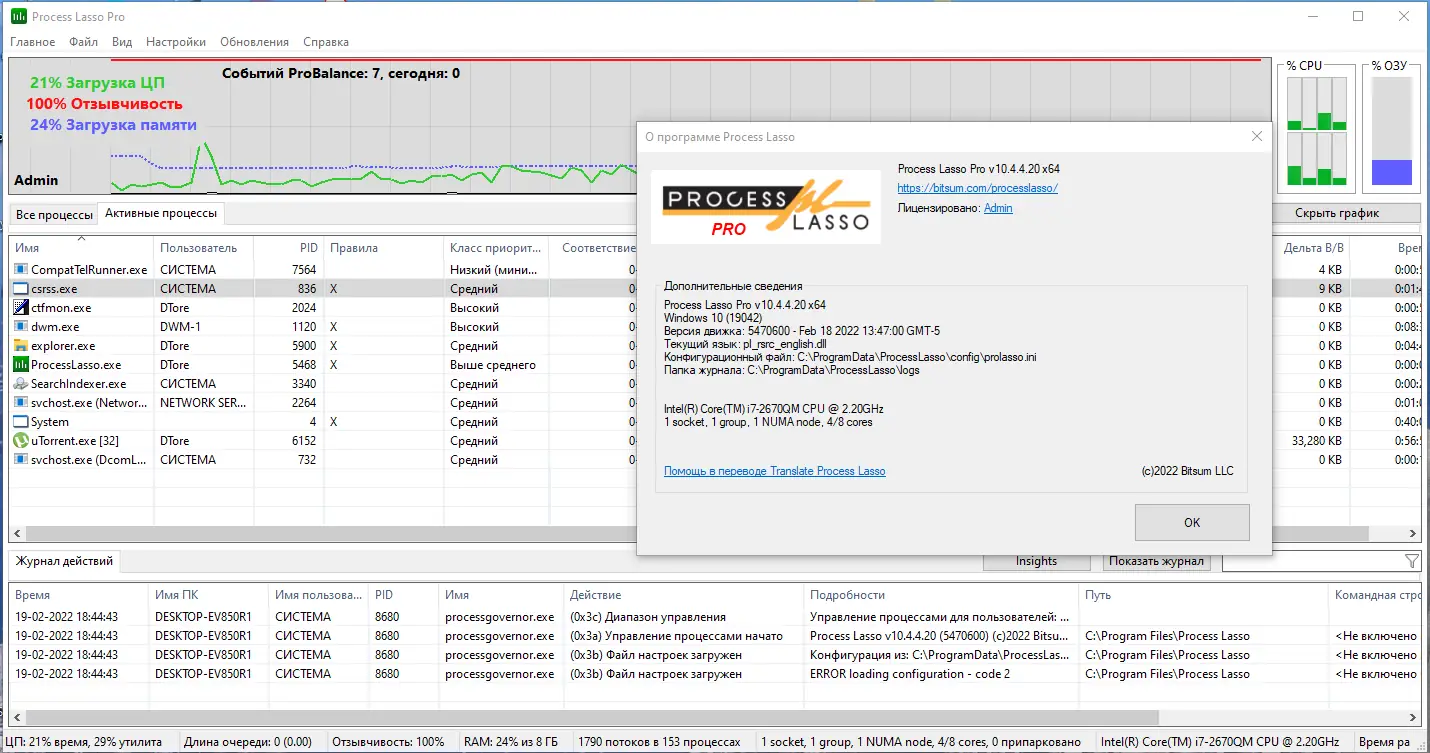
Task: Select the Журнал действий tab
Action: tap(65, 561)
